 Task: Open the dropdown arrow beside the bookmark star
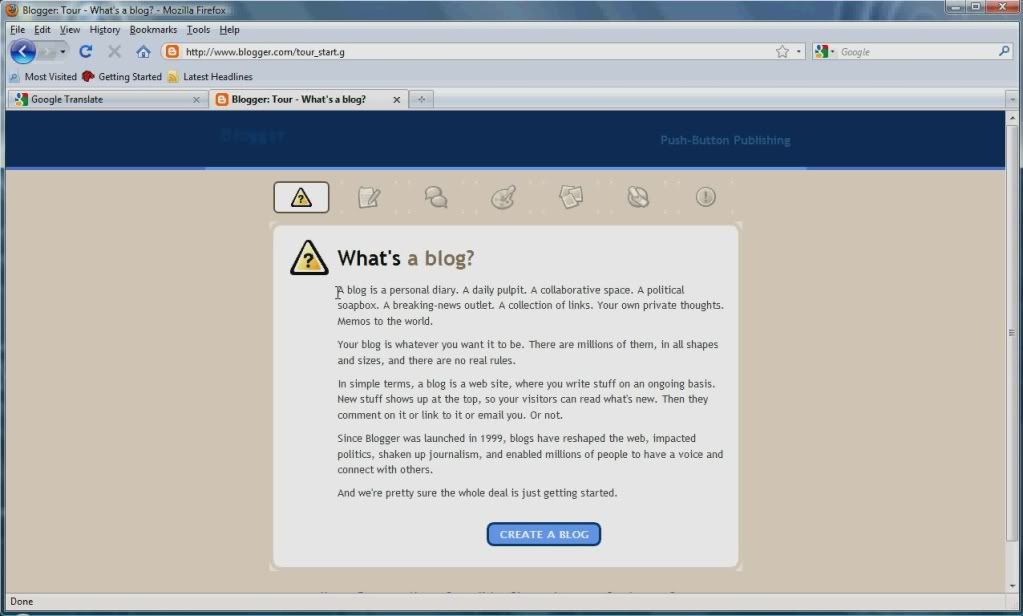click(x=799, y=52)
